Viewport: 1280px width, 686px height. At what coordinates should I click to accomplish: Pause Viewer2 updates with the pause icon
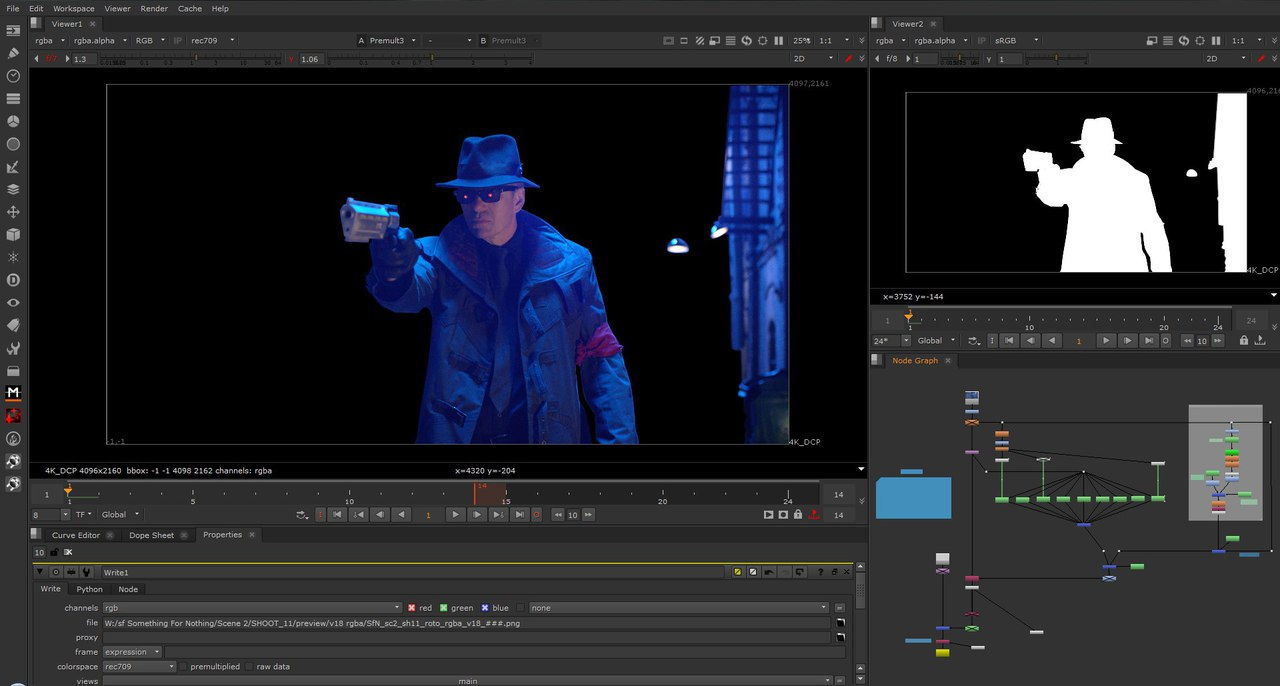(1216, 41)
